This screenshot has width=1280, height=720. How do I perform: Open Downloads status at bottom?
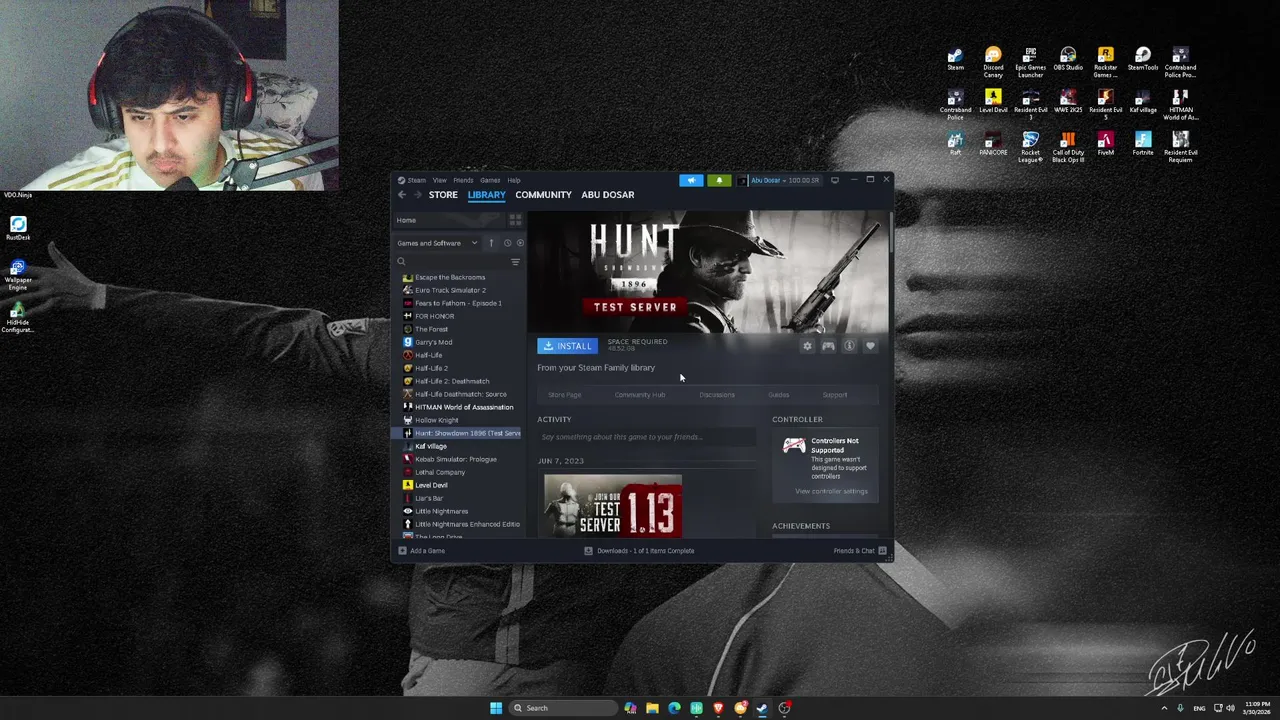tap(639, 551)
